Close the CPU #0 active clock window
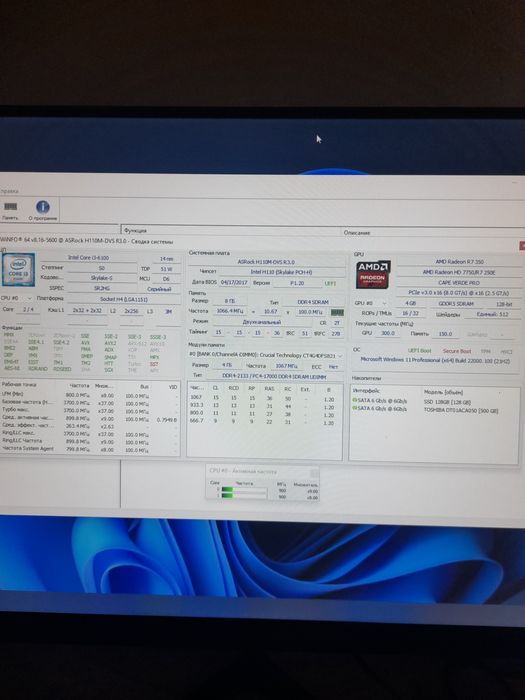Viewport: 525px width, 700px height. 314,472
